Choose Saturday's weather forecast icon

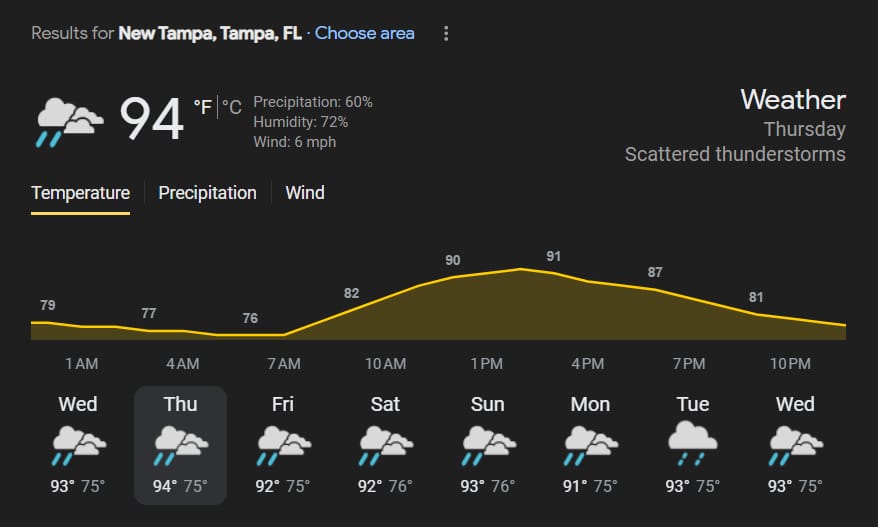click(386, 445)
